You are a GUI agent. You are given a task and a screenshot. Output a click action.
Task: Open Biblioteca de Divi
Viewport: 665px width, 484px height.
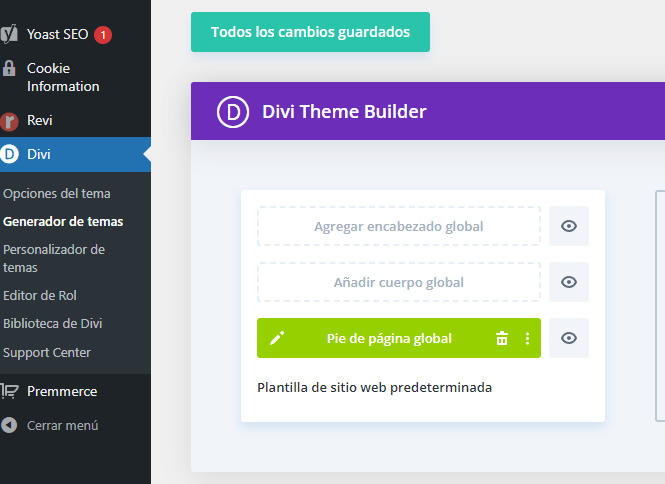tap(53, 324)
